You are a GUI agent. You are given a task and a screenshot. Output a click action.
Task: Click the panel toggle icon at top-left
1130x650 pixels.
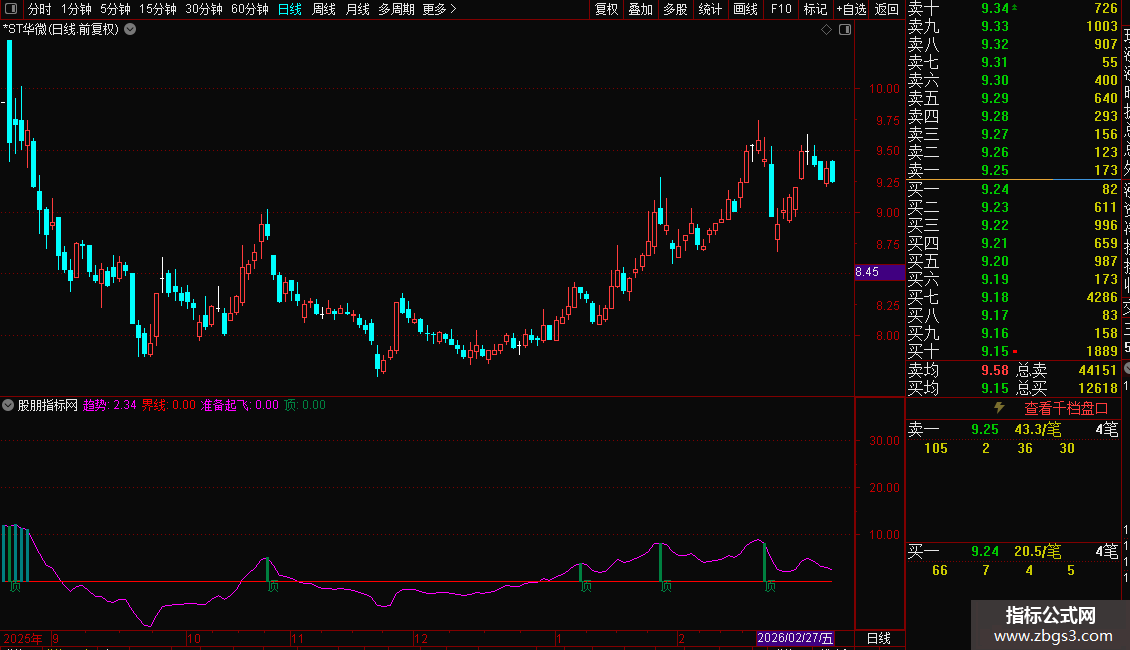pyautogui.click(x=11, y=9)
